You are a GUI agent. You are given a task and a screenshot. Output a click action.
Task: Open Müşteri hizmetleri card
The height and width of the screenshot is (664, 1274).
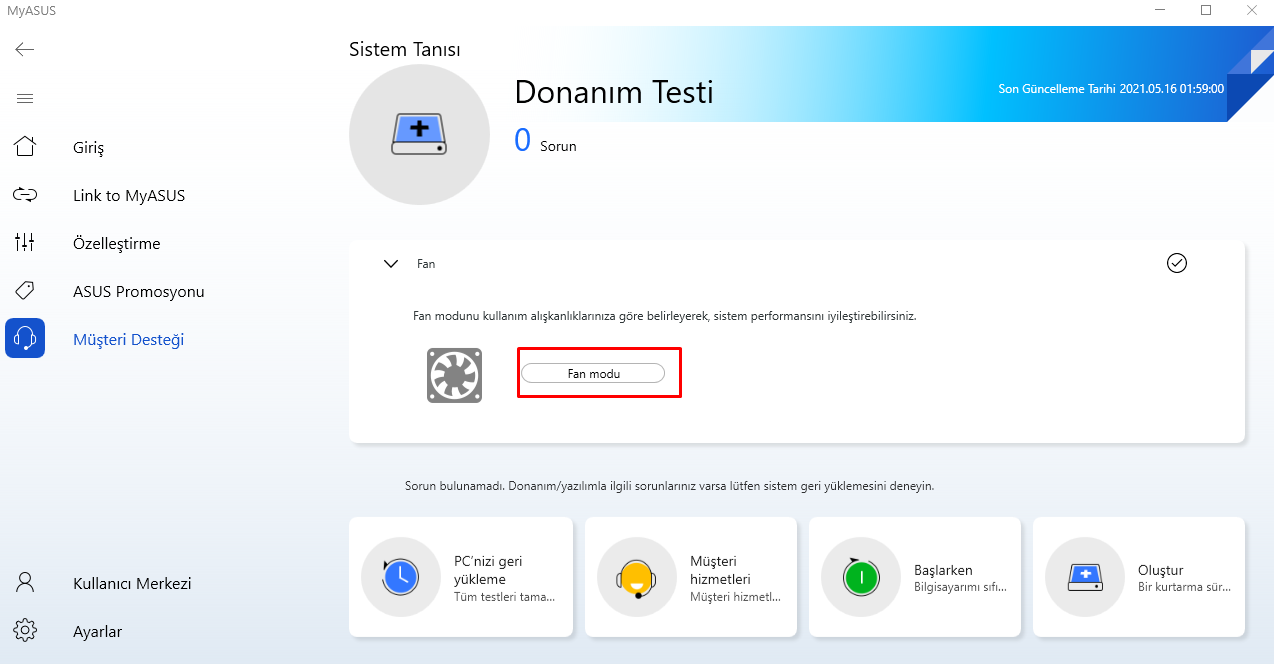coord(691,577)
